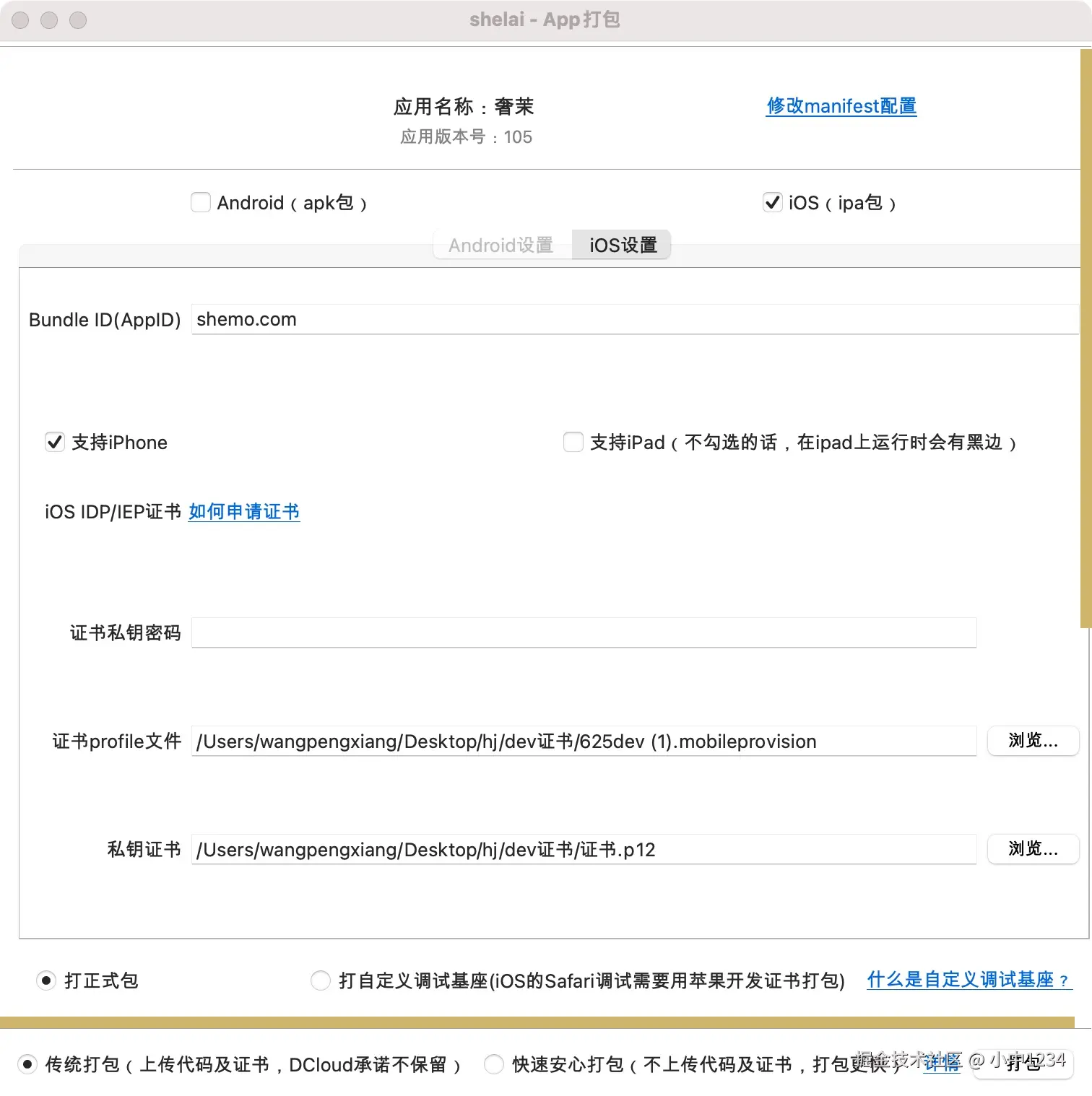Open the 如何申请证书 link

244,512
